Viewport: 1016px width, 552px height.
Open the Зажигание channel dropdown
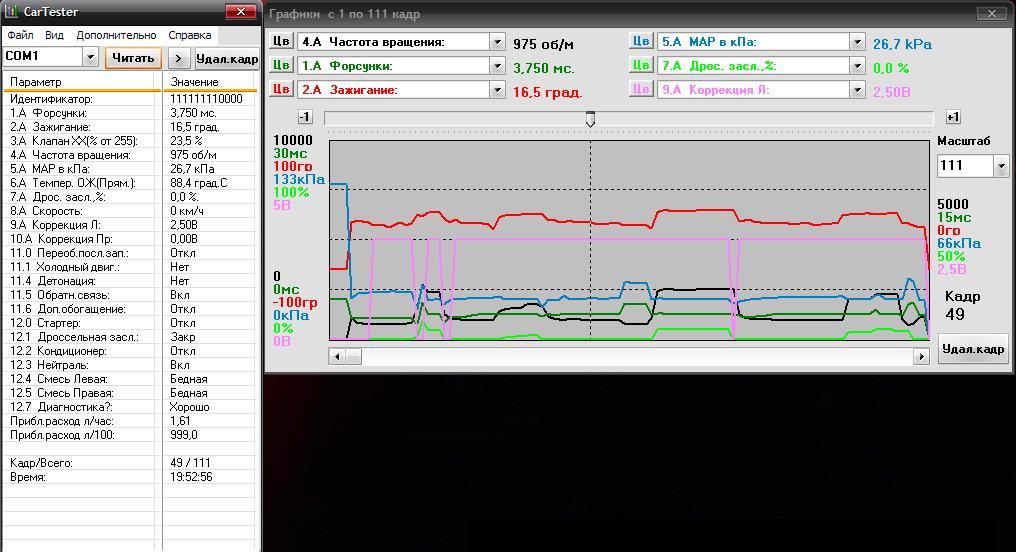pos(497,90)
